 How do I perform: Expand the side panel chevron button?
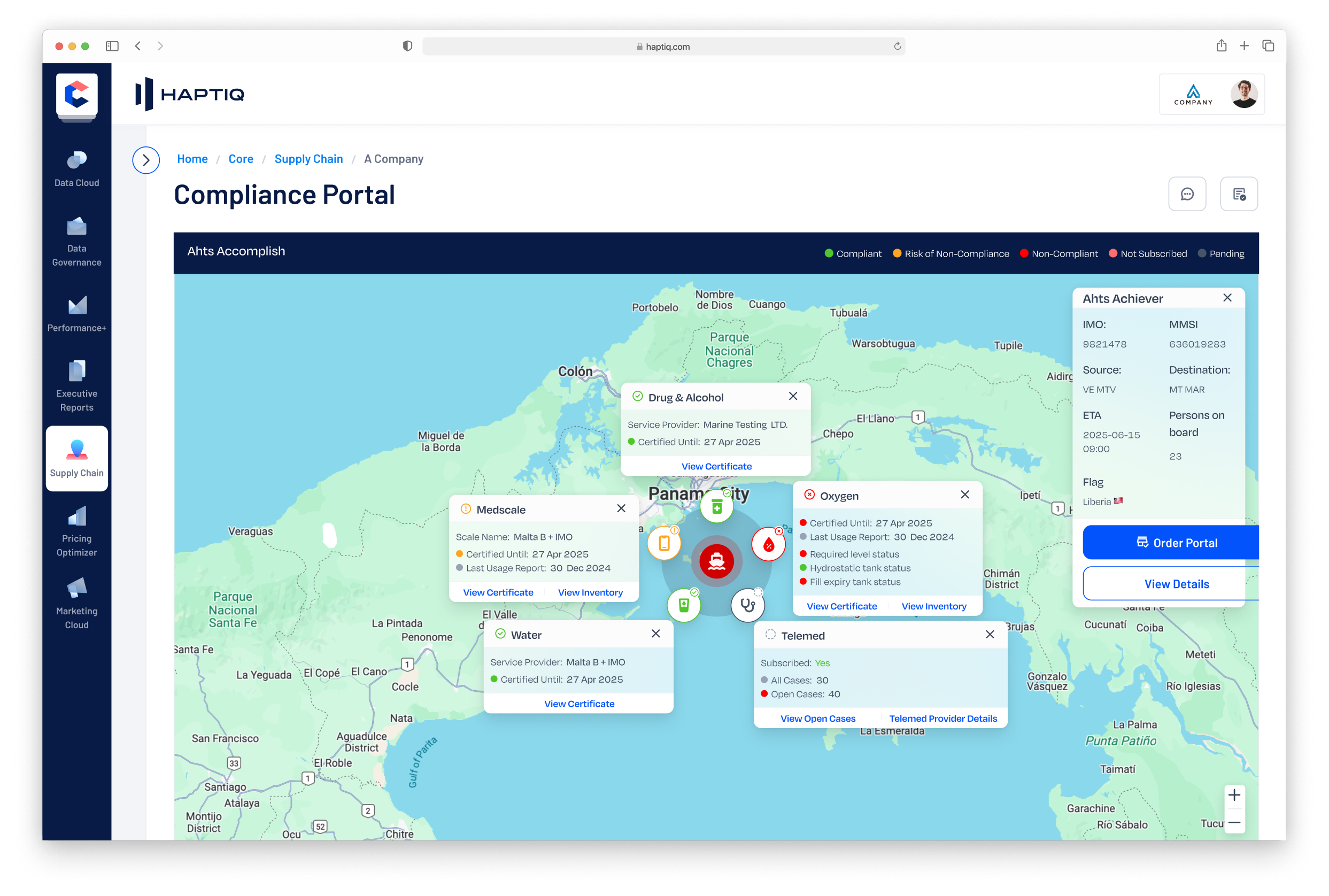point(146,160)
